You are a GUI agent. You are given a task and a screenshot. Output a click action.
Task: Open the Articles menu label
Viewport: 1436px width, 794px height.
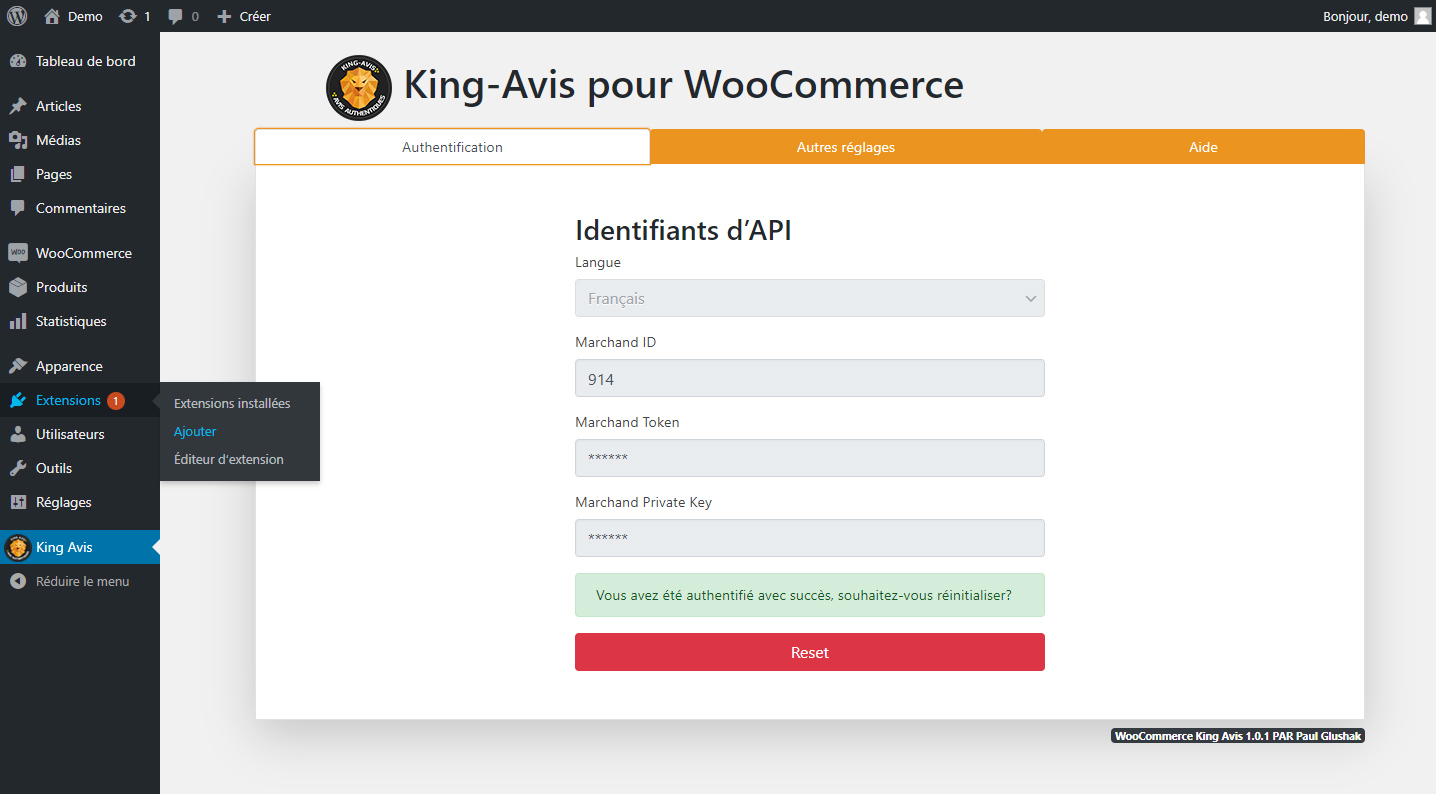pyautogui.click(x=59, y=106)
